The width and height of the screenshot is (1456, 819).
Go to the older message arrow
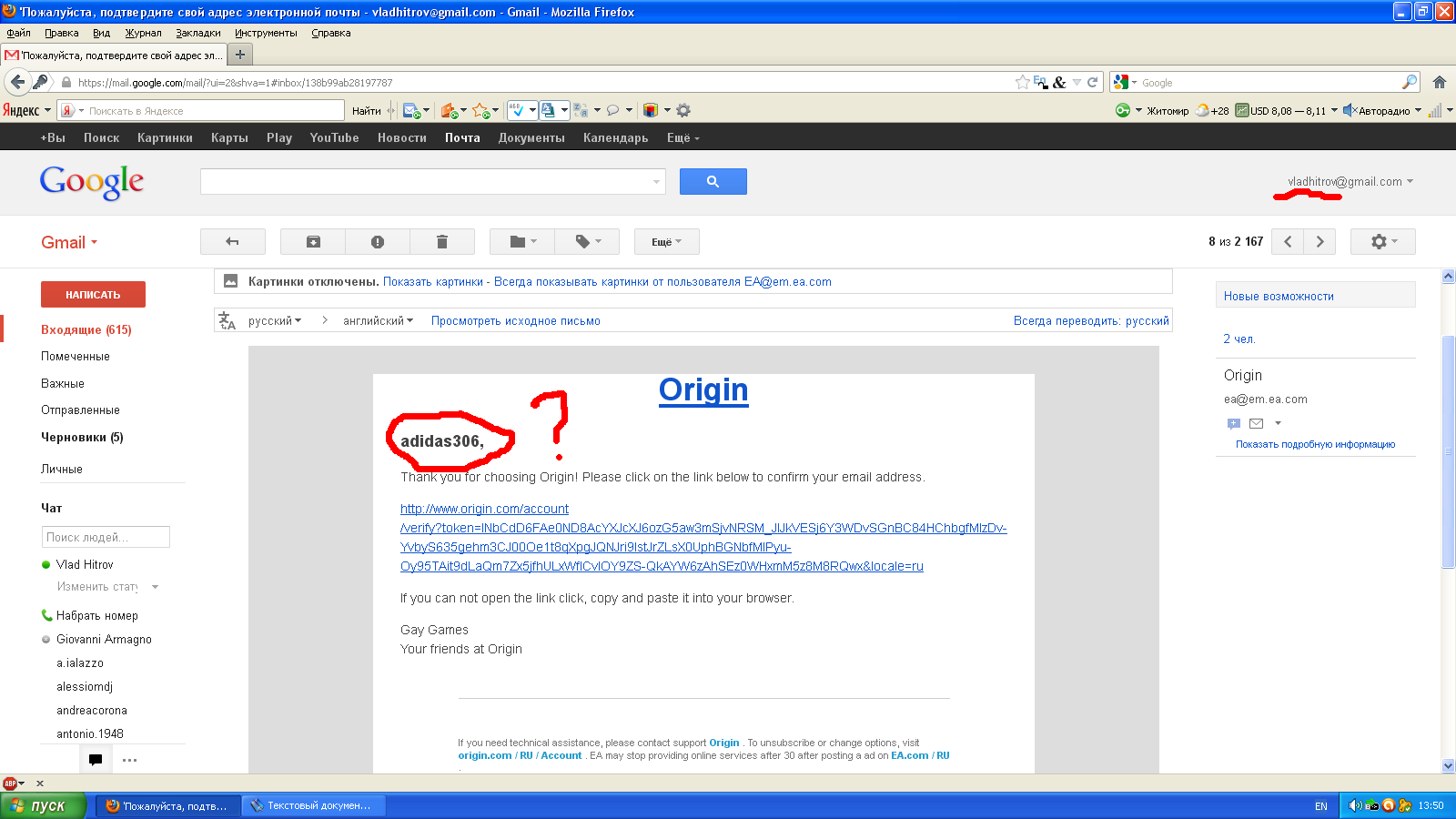[1320, 242]
